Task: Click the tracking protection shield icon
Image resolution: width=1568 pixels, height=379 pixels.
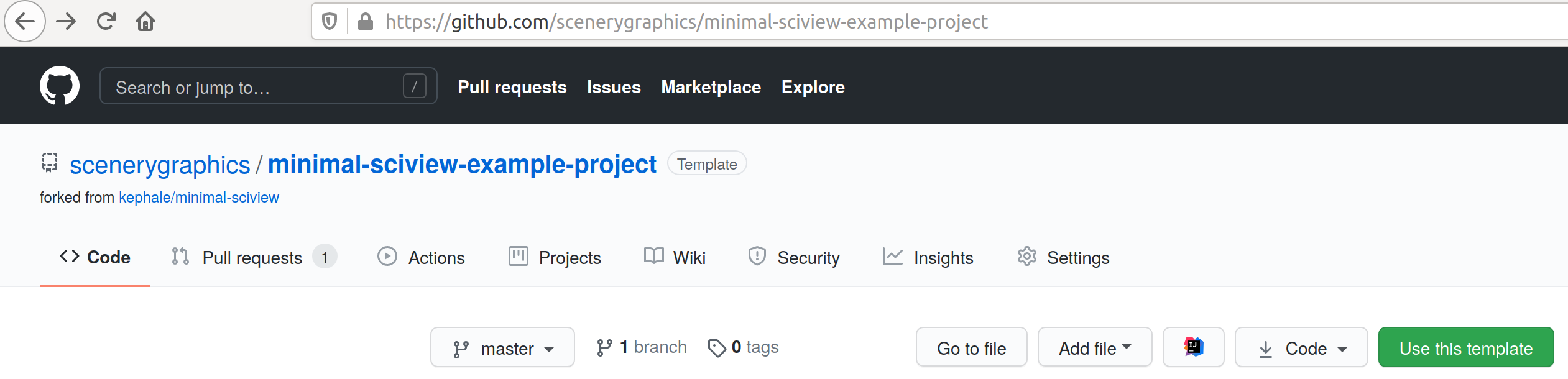Action: pyautogui.click(x=330, y=22)
